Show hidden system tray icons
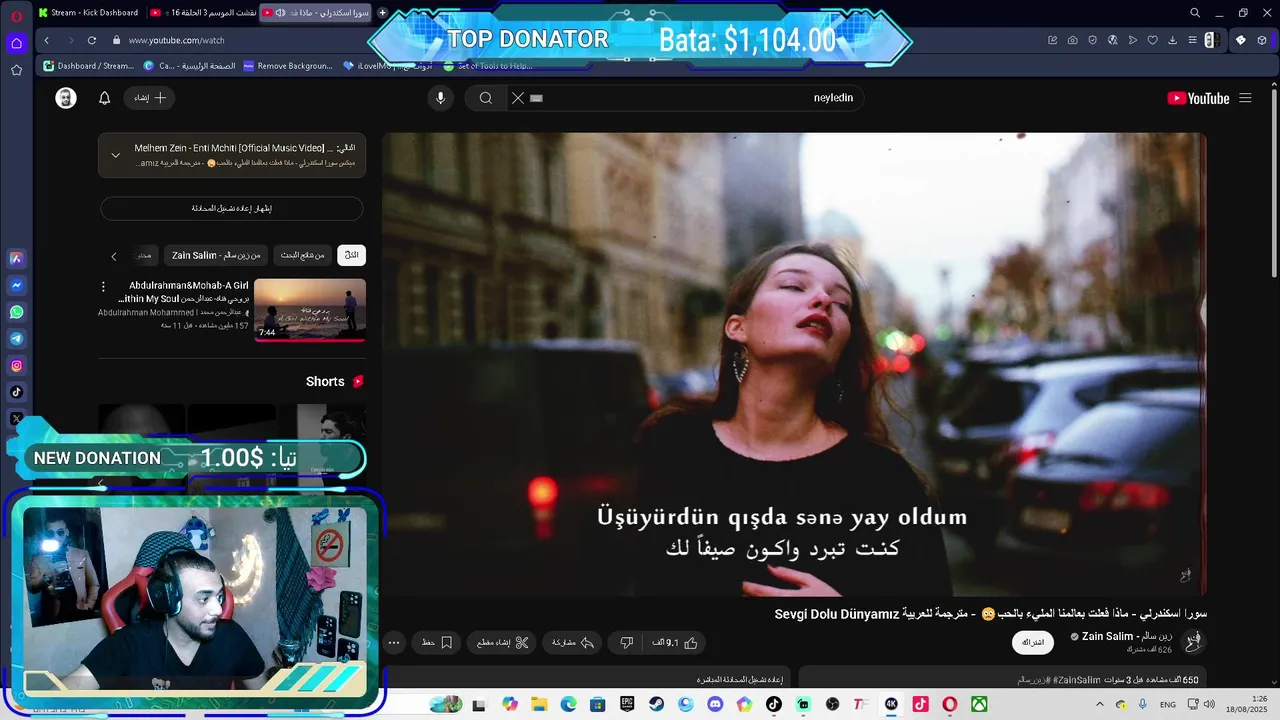Viewport: 1280px width, 720px height. 1100,704
